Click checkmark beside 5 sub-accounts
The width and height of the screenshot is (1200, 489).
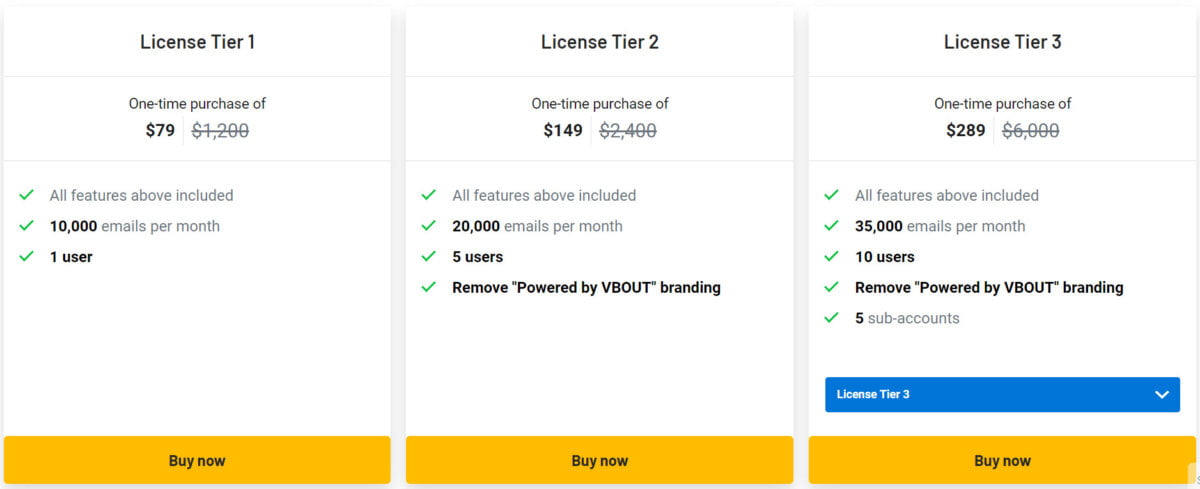[831, 318]
